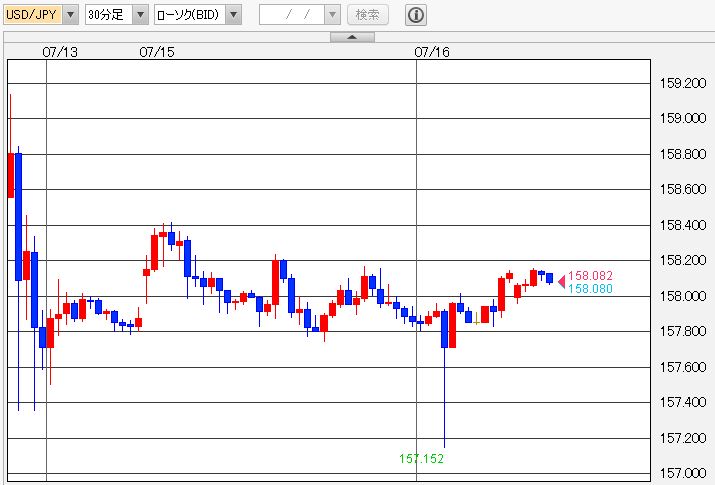
Task: Click the 157.152 low price label
Action: tap(421, 459)
